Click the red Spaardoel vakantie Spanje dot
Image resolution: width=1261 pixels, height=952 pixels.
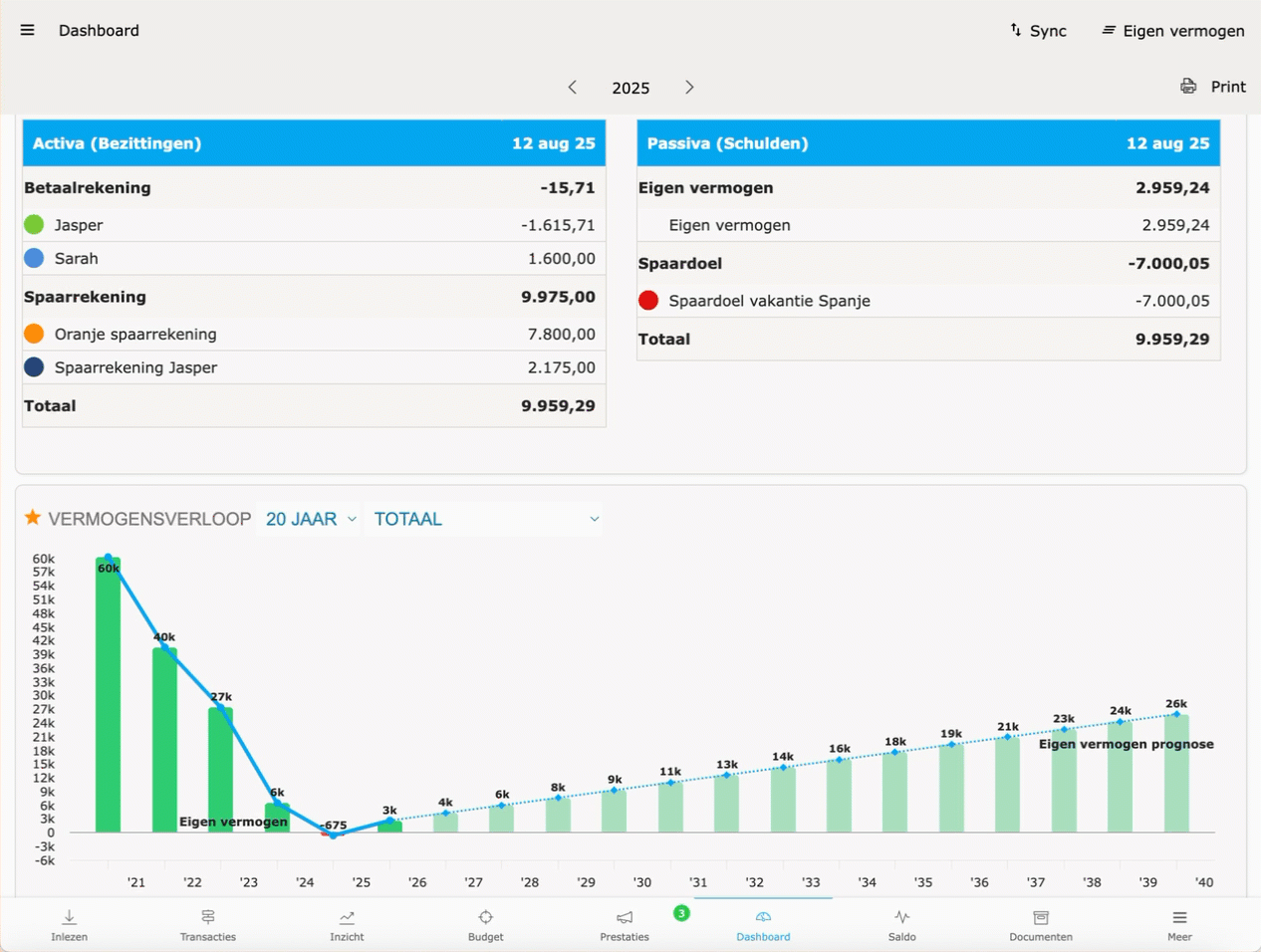(x=648, y=301)
